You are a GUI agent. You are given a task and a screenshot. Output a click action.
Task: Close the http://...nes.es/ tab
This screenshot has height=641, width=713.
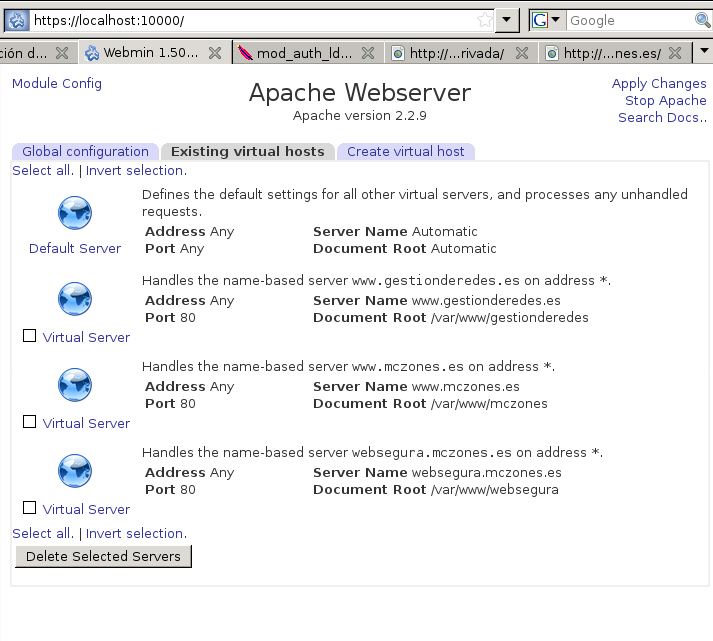click(x=675, y=53)
